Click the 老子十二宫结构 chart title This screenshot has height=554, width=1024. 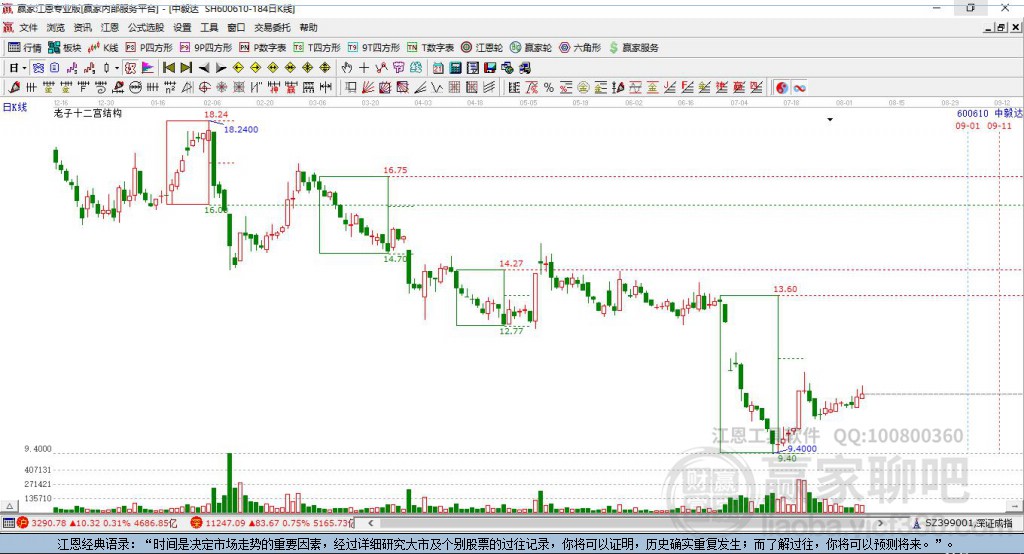(88, 113)
